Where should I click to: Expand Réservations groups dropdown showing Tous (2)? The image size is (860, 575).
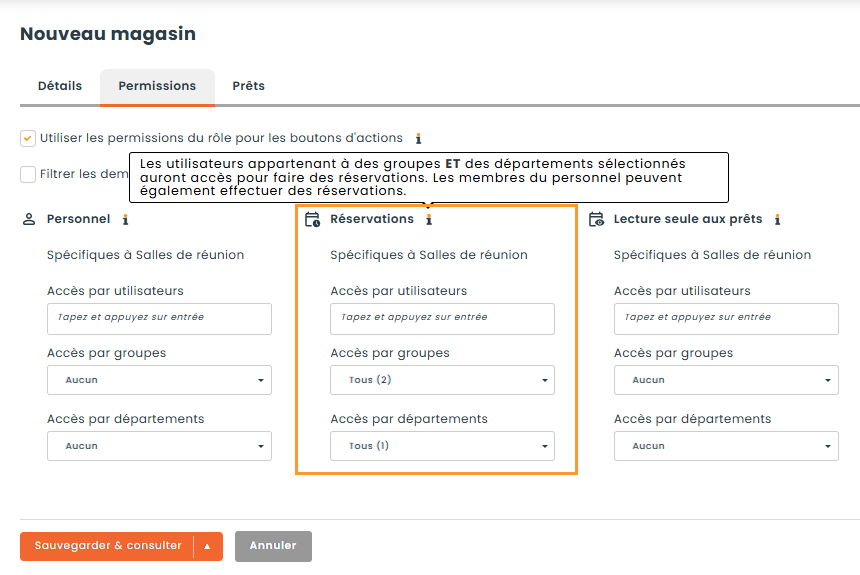tap(443, 380)
